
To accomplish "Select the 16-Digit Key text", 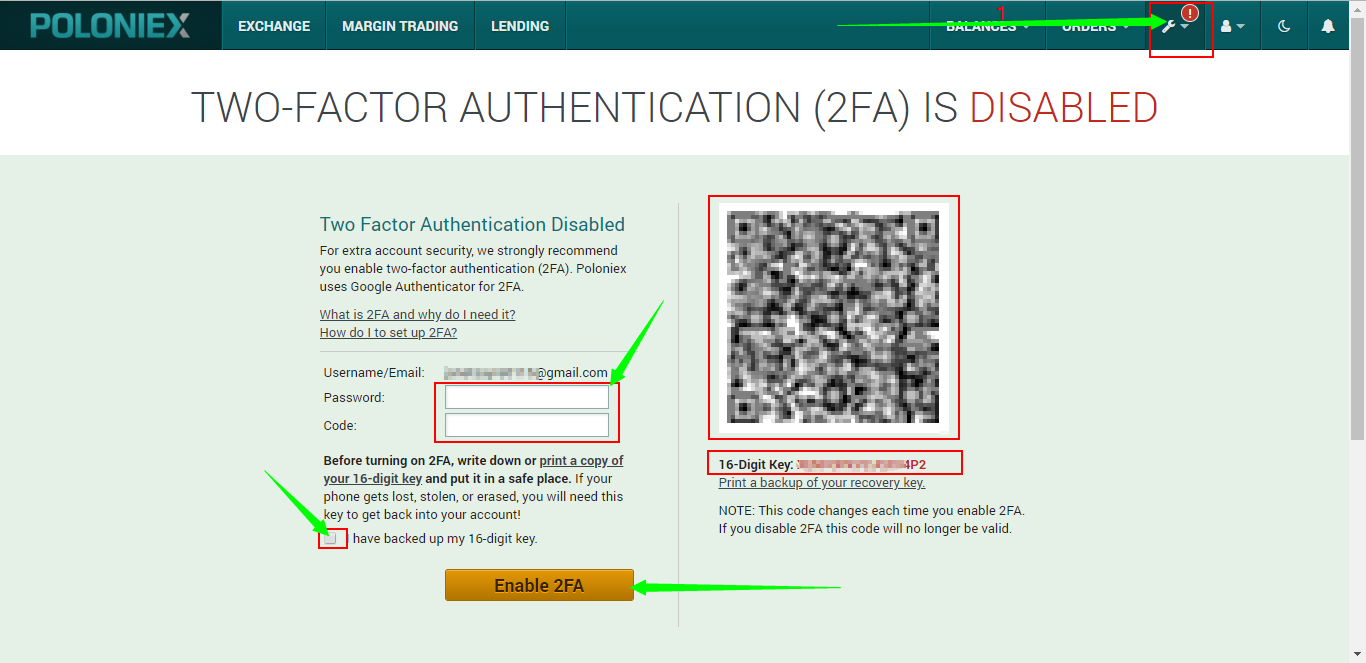I will (823, 465).
